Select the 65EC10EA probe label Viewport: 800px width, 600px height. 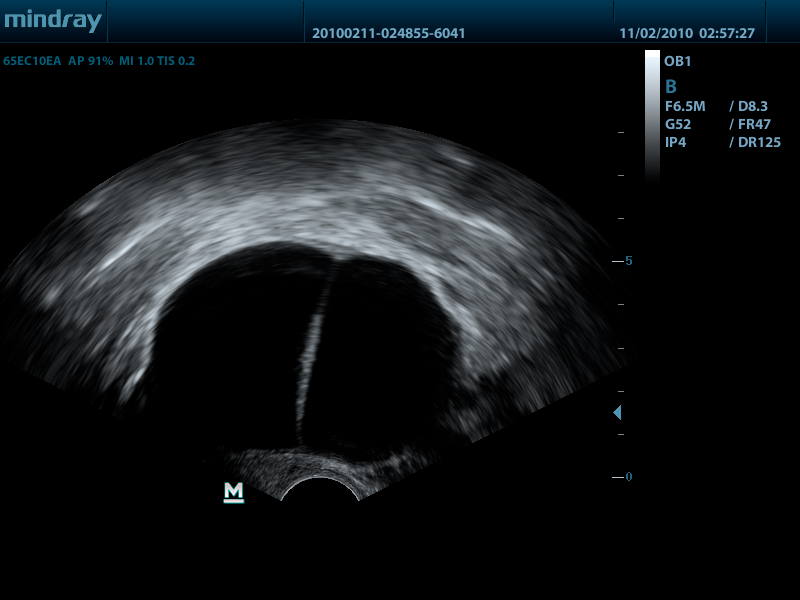click(32, 61)
